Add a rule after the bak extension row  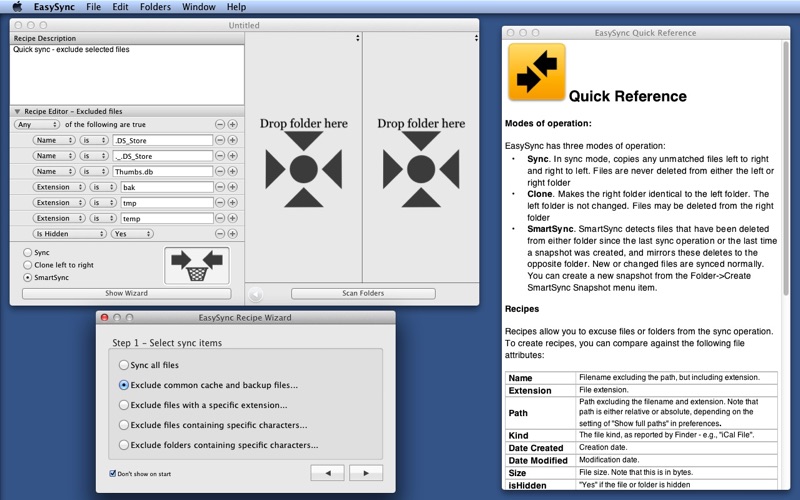pyautogui.click(x=232, y=187)
